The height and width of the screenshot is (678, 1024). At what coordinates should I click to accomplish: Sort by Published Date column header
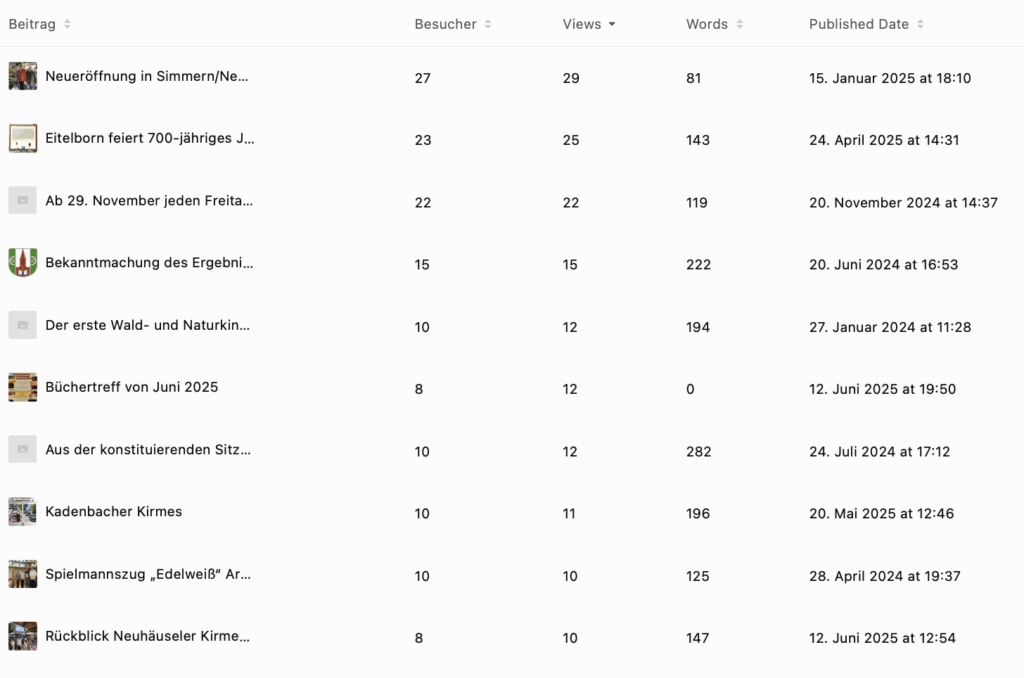pyautogui.click(x=920, y=24)
